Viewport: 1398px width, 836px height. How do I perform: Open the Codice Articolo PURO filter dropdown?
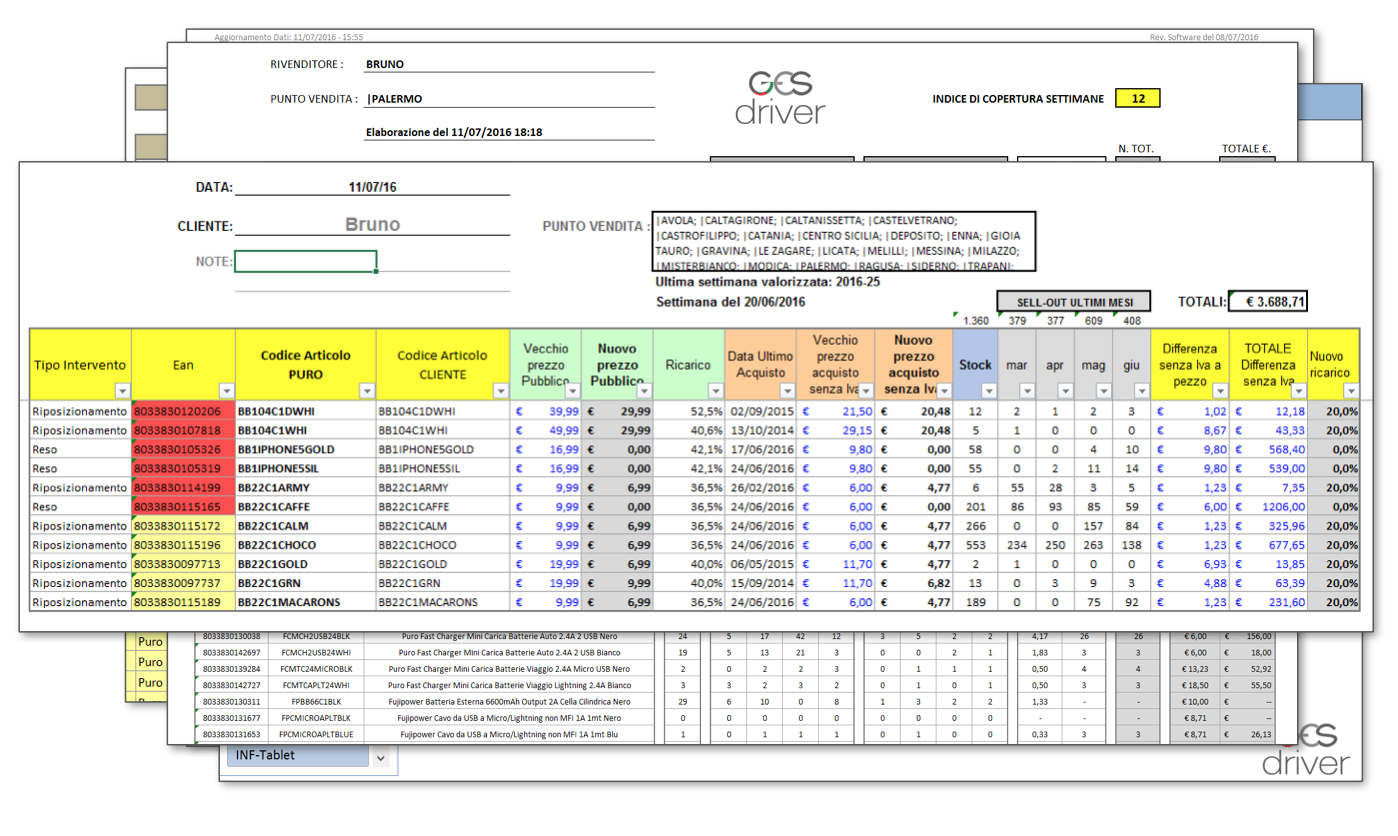coord(367,391)
